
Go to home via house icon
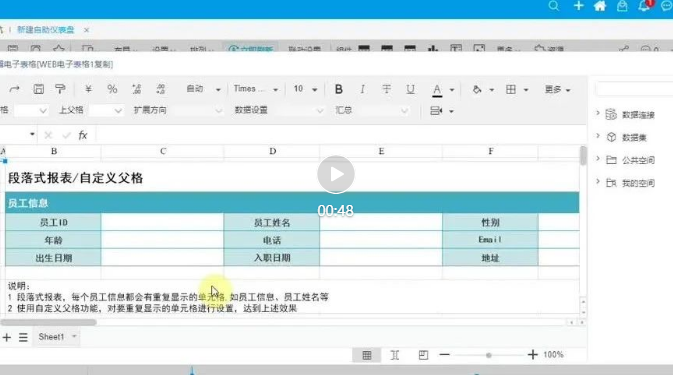pyautogui.click(x=600, y=6)
